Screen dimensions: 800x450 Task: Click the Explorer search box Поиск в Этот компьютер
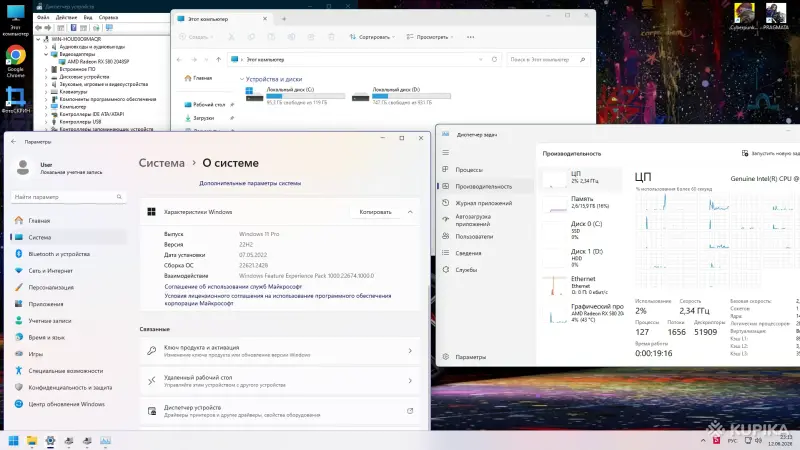click(547, 60)
